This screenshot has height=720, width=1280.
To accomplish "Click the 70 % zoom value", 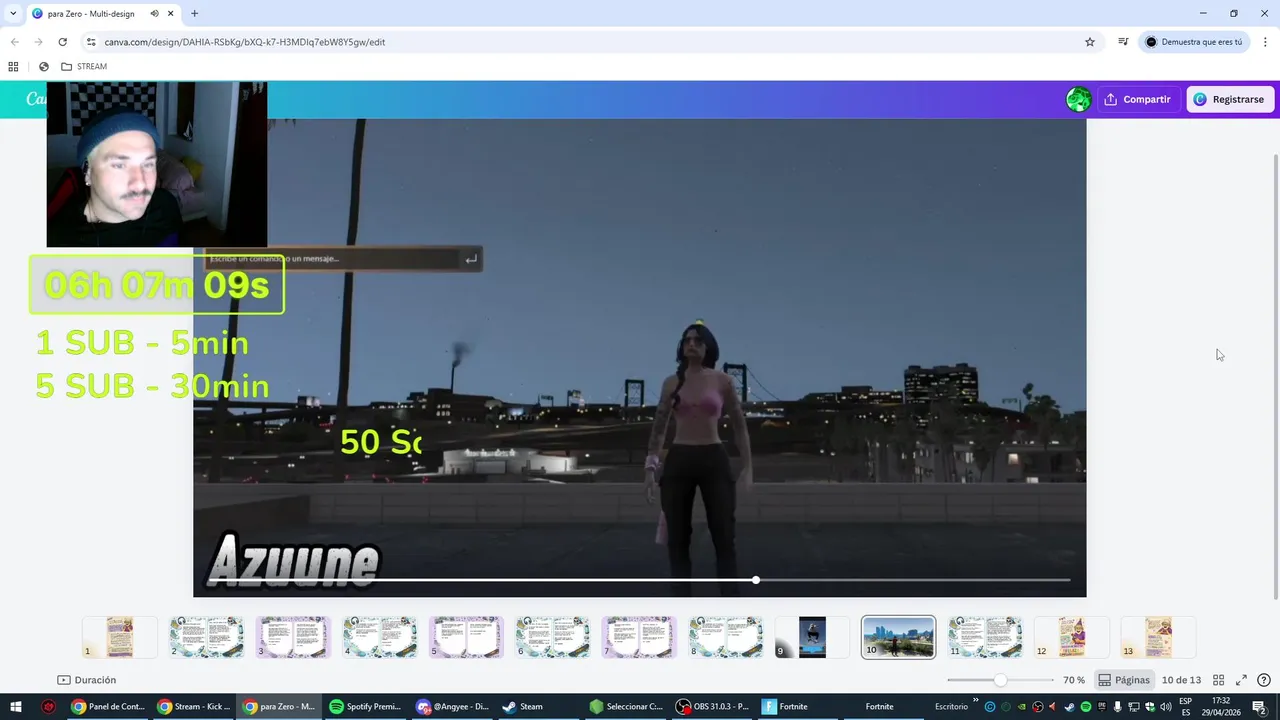I will 1074,680.
